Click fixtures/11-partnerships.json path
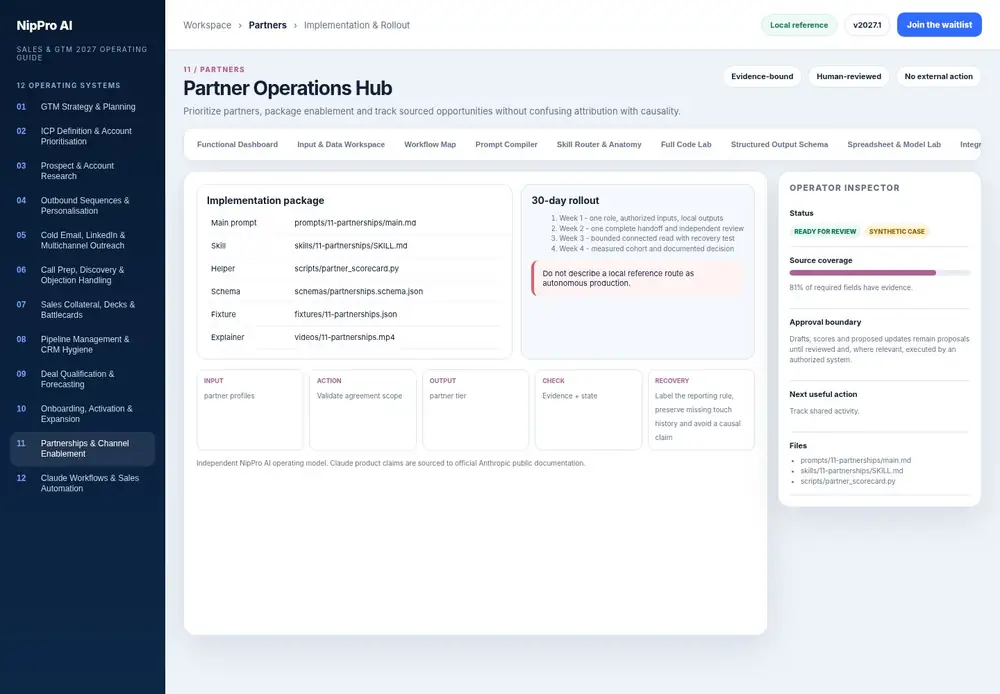1000x694 pixels. tap(346, 314)
